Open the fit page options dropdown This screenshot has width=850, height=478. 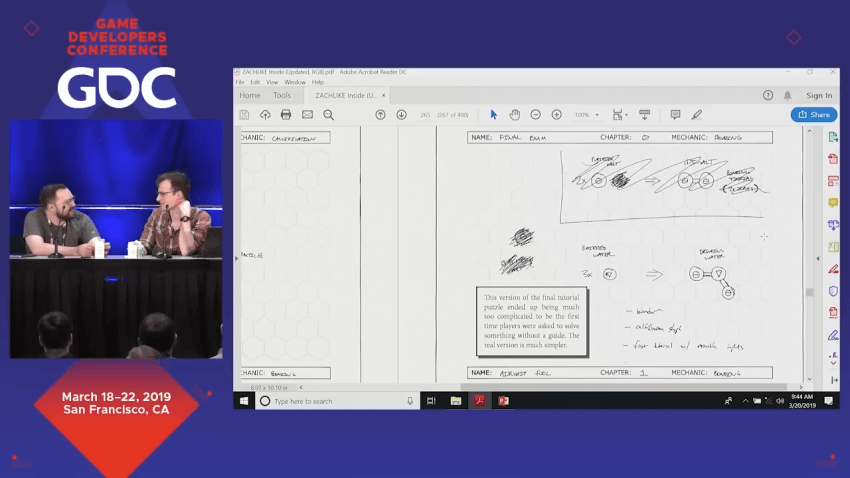(x=620, y=115)
